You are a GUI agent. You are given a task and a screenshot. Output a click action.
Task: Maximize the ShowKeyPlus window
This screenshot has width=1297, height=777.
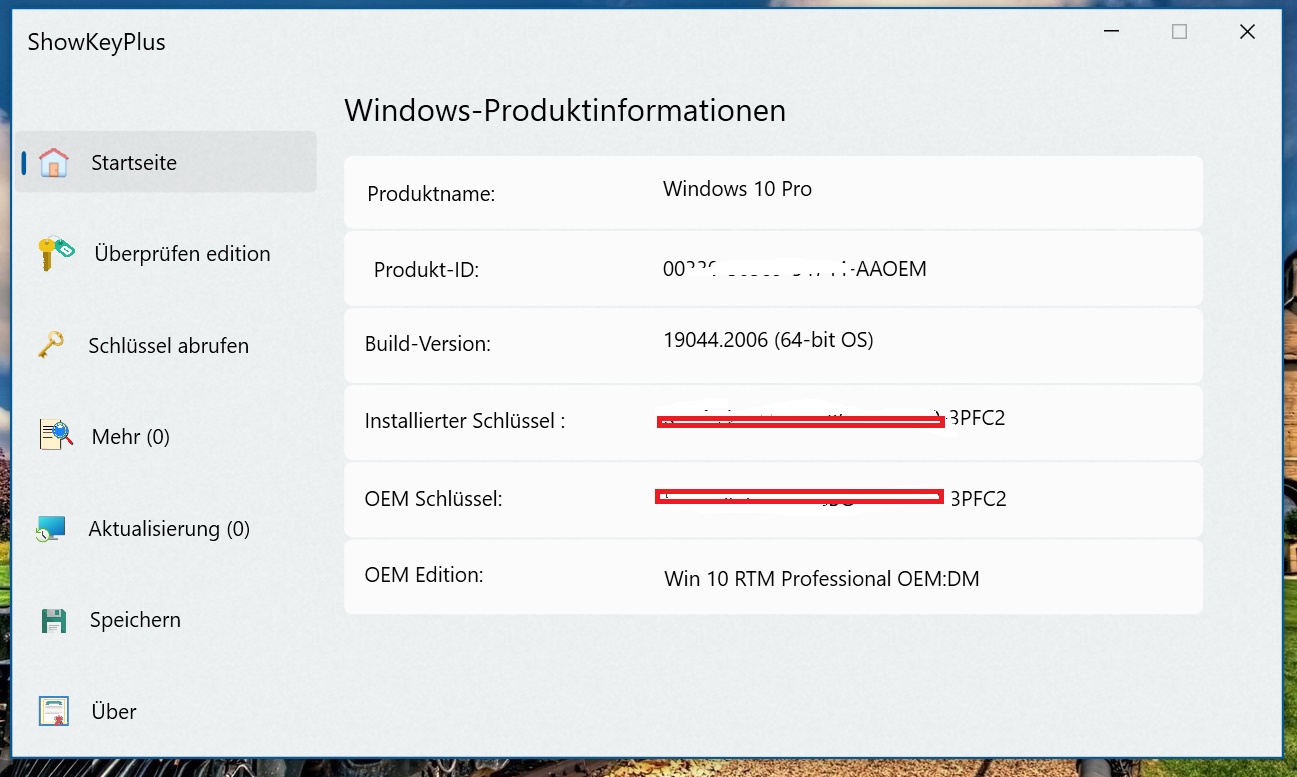coord(1179,32)
